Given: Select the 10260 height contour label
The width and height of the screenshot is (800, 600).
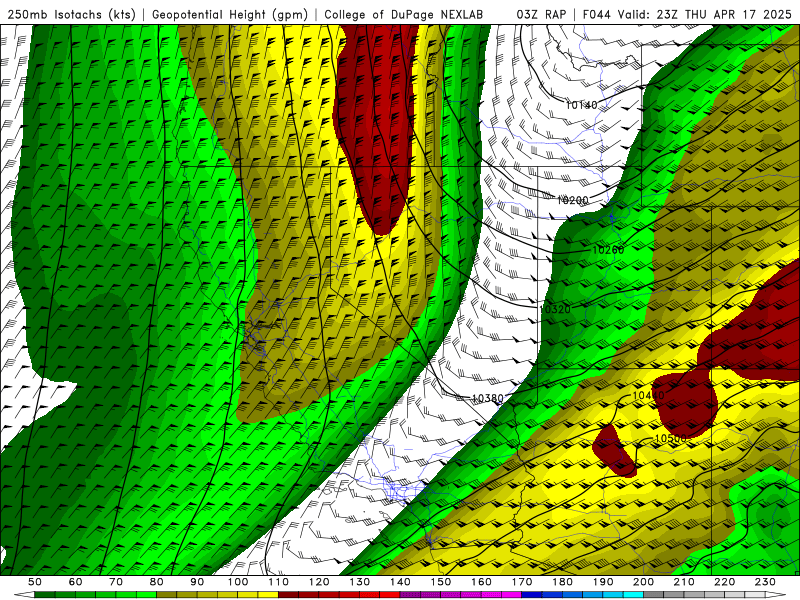Looking at the screenshot, I should pos(608,250).
